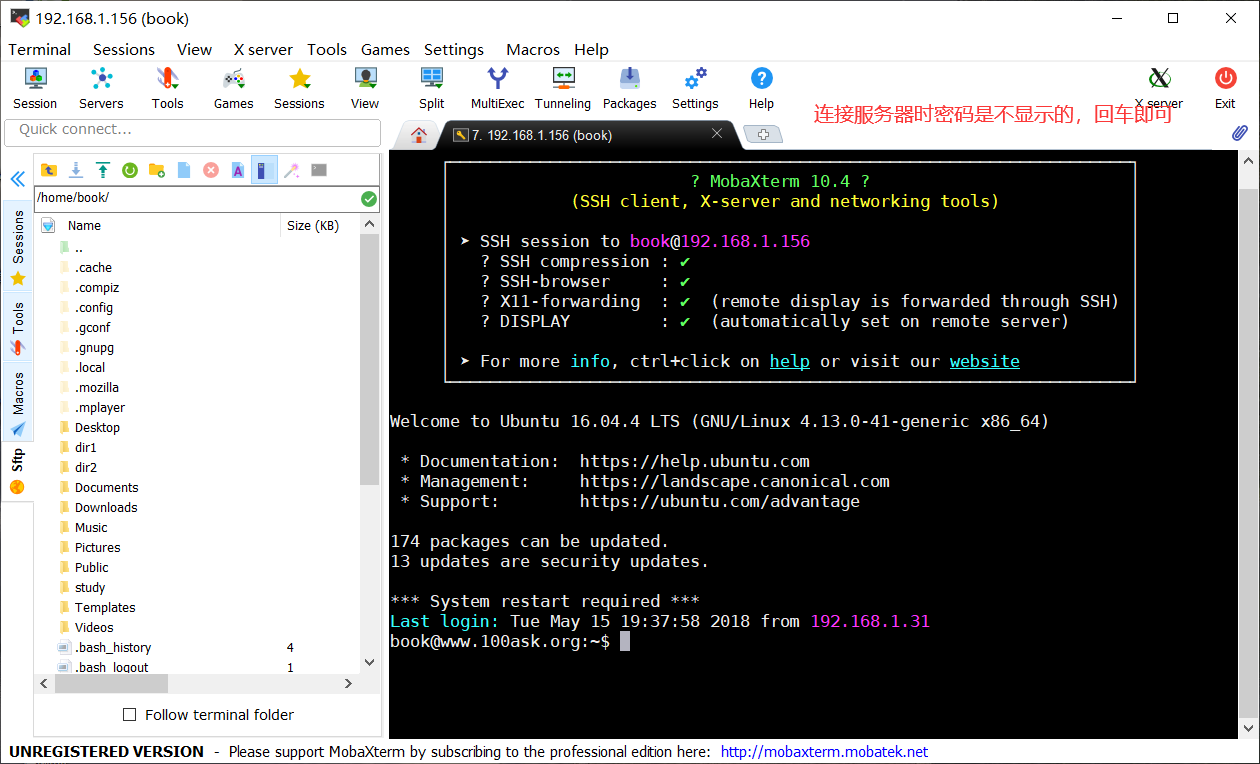Open the Settings menu in menu bar

(x=454, y=49)
